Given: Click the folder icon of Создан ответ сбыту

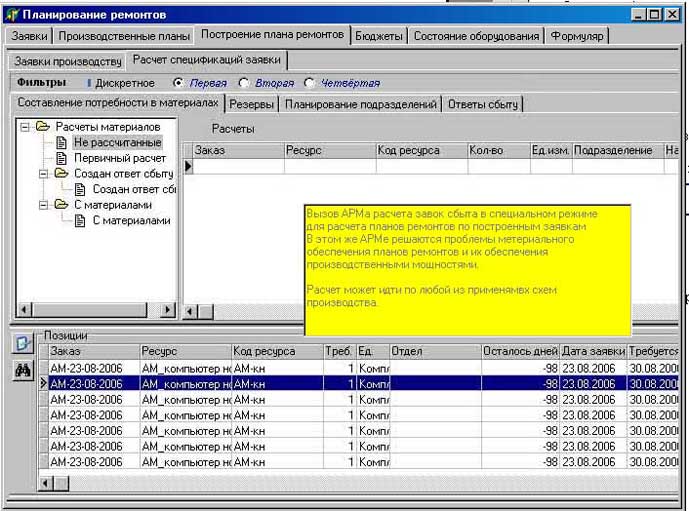Looking at the screenshot, I should pos(61,173).
